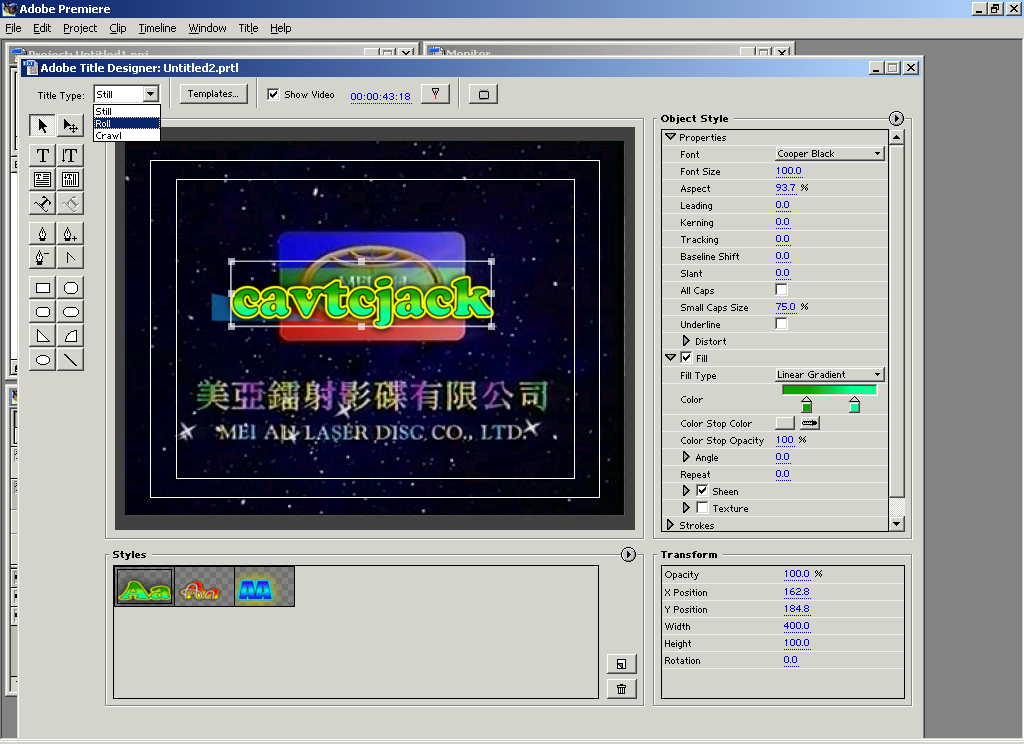Collapse the Fill section triangle
This screenshot has height=744, width=1024.
click(670, 358)
